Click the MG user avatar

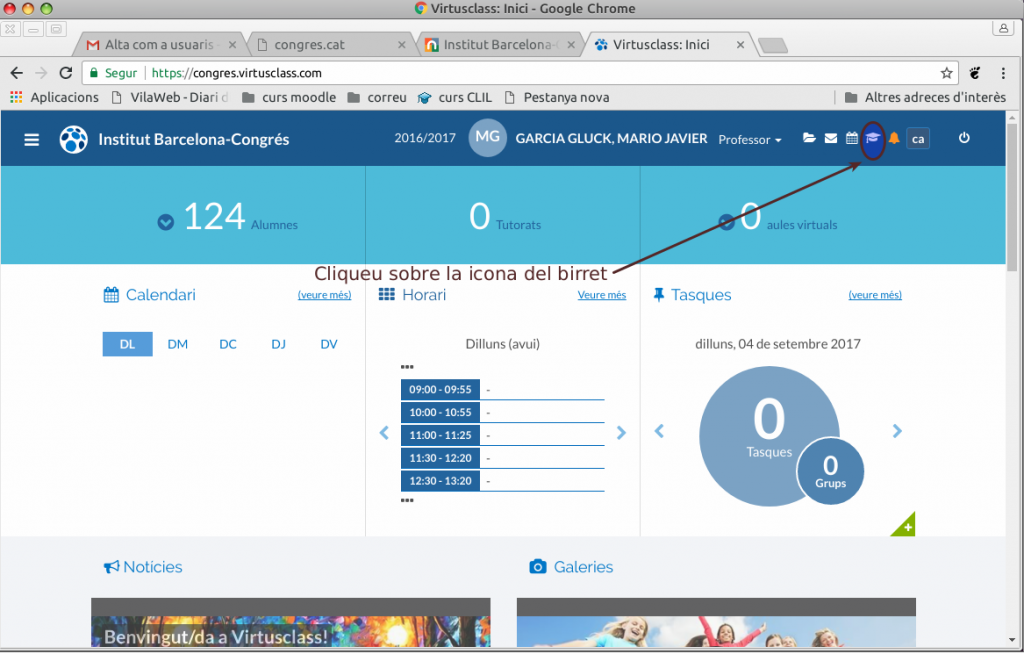coord(487,138)
